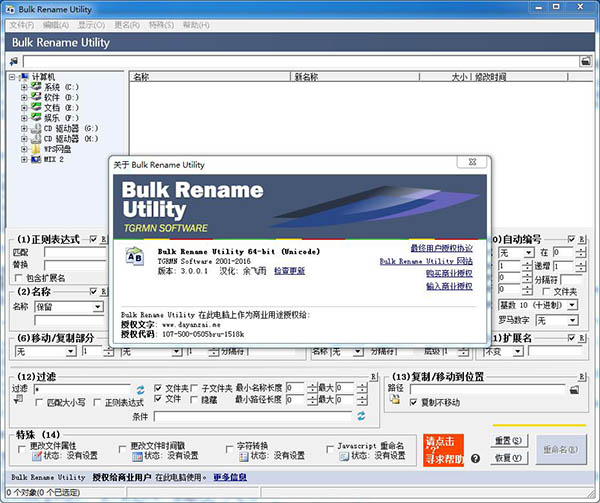Enable the 包含扩展名 checkbox
The width and height of the screenshot is (600, 503).
(x=18, y=278)
